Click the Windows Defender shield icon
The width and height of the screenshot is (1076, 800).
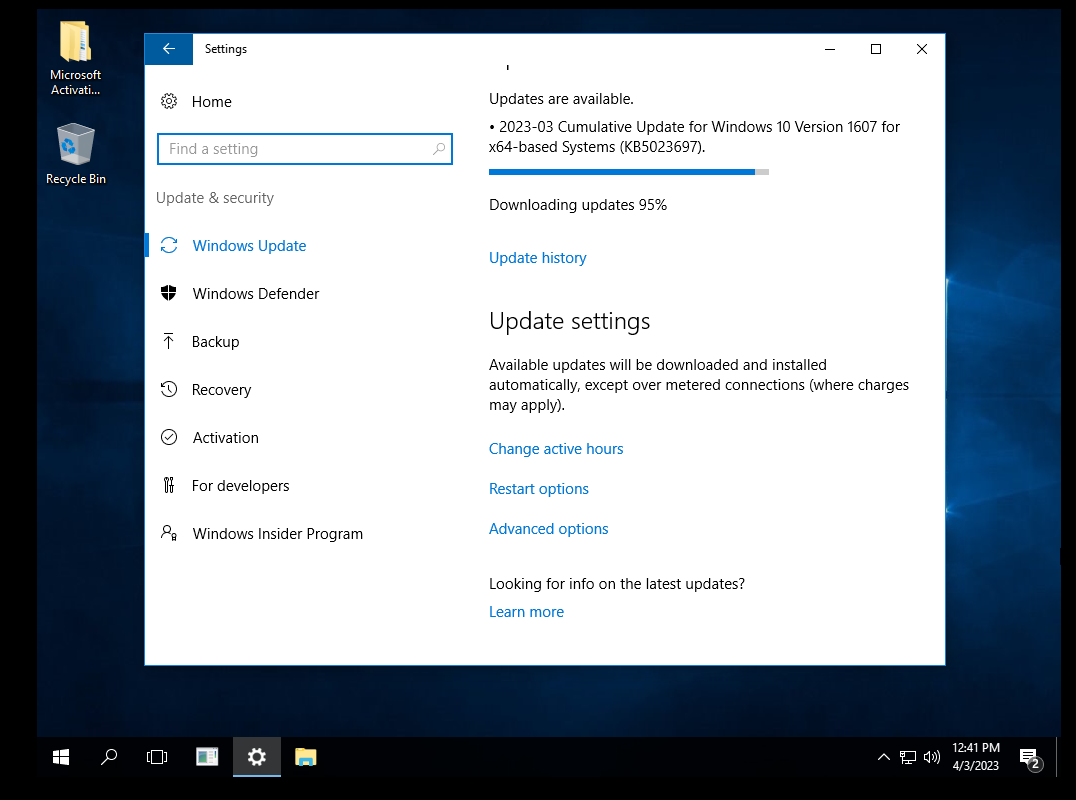pos(169,294)
